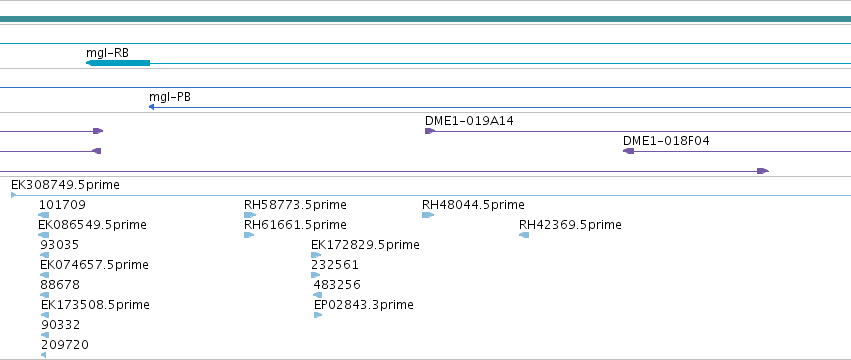Select the RH48044.5prime feature arrow

point(428,215)
